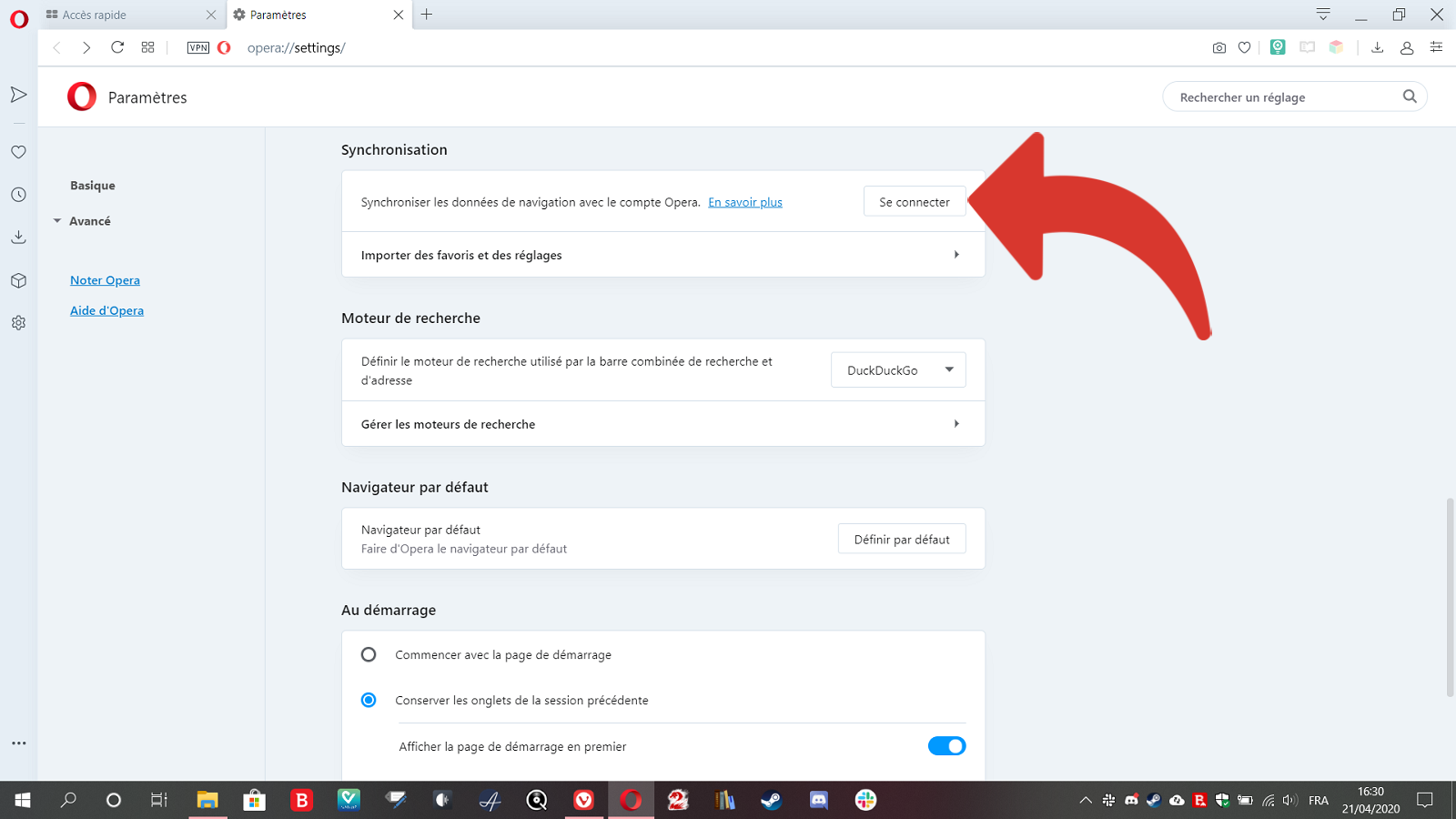The height and width of the screenshot is (819, 1456).
Task: Open the snapshot camera tool
Action: point(1218,47)
